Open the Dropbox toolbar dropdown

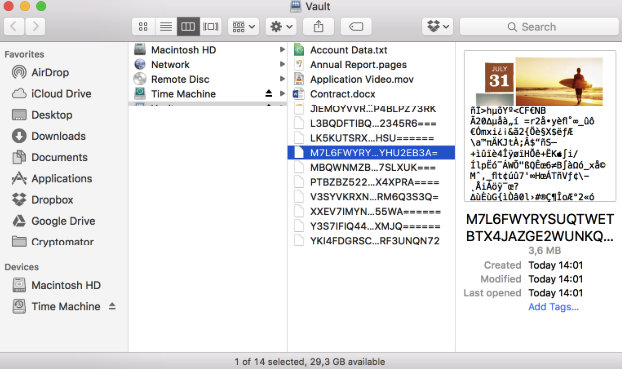point(438,27)
